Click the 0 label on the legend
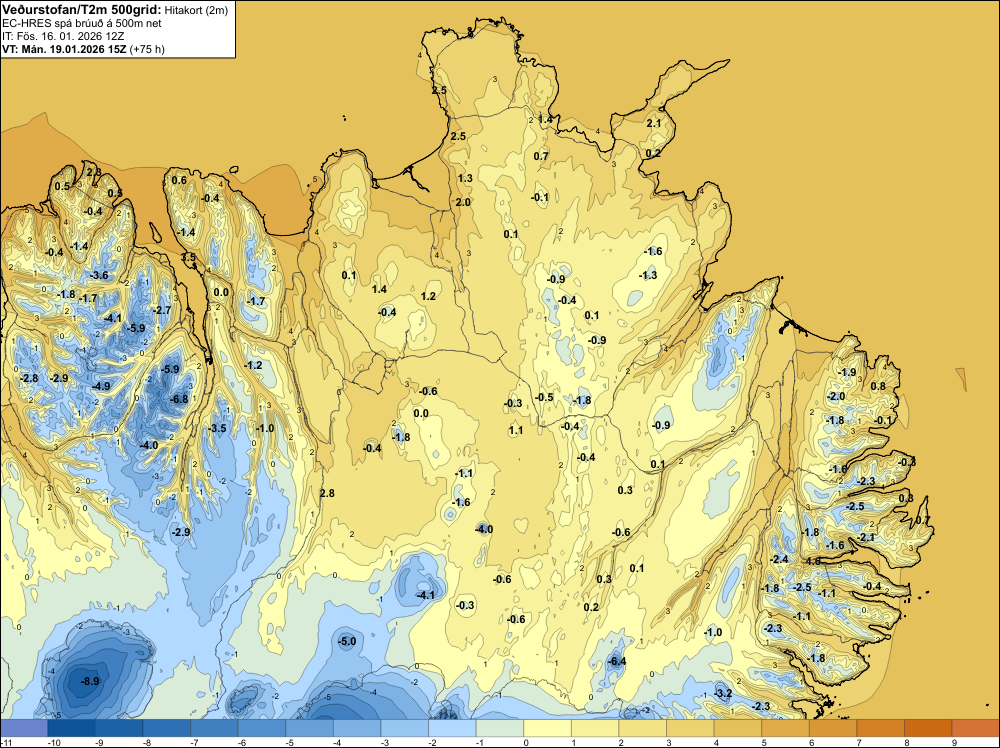This screenshot has width=1000, height=748. point(526,742)
